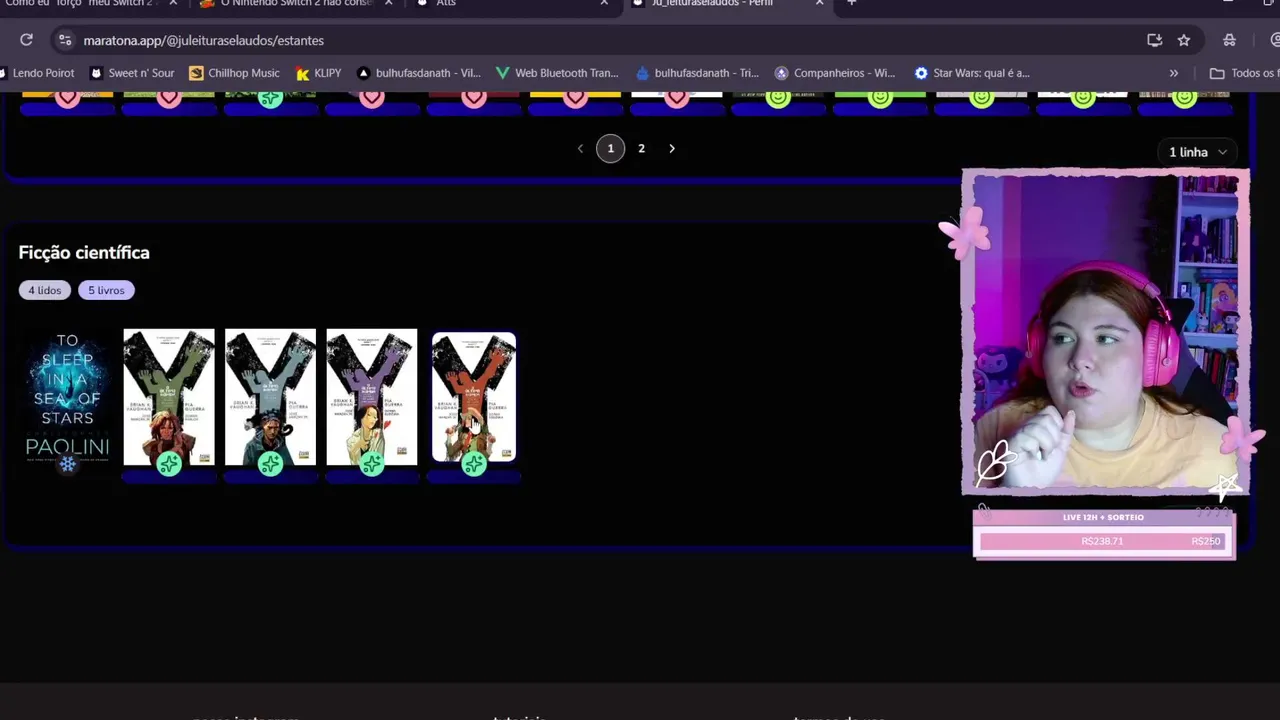
Task: Click the 5 livros badge
Action: tap(106, 290)
